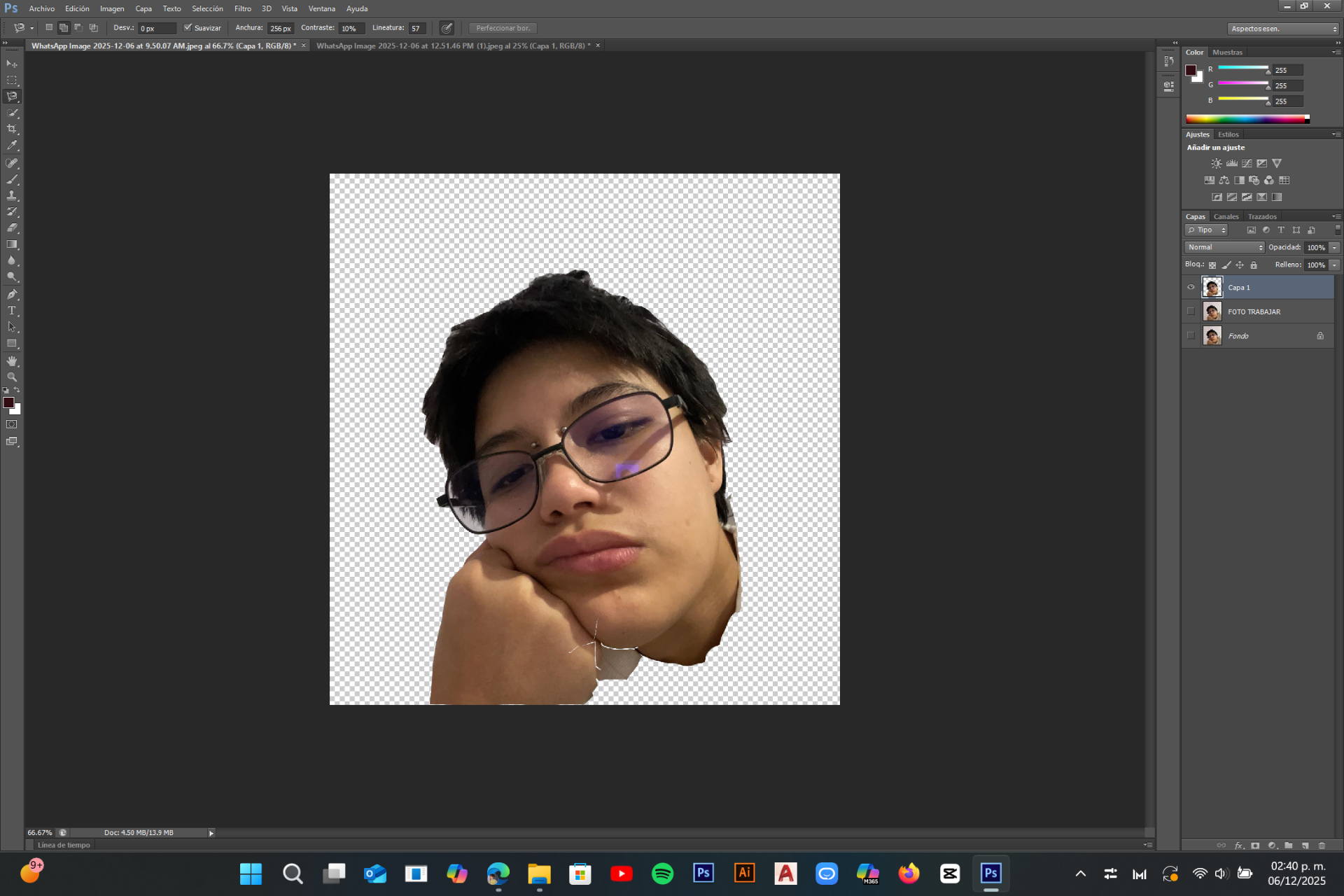Viewport: 1344px width, 896px height.
Task: Uncheck the Suavizar checkbox
Action: point(188,28)
